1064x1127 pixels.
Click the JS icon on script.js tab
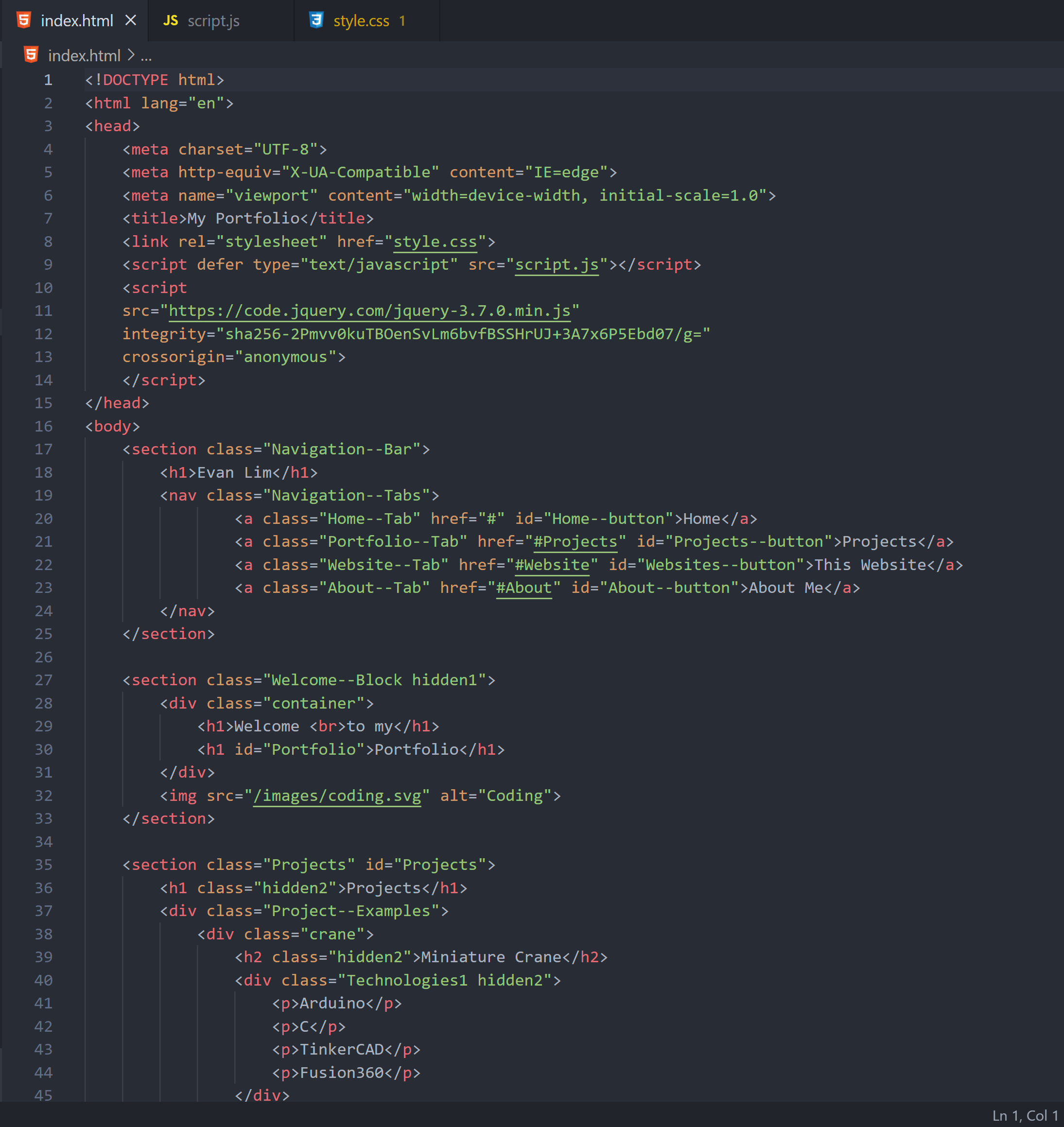tap(170, 21)
